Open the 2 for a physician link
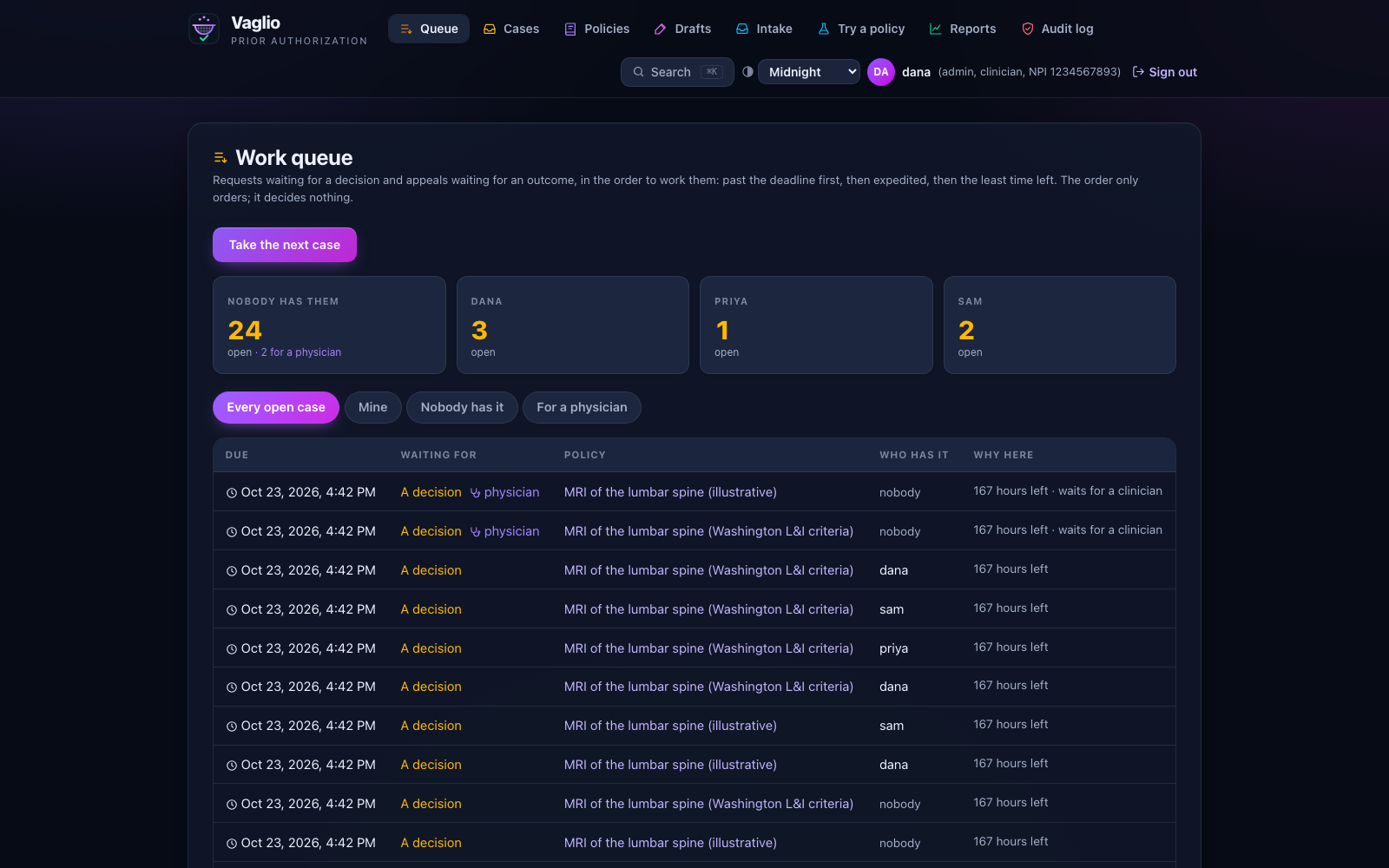Image resolution: width=1389 pixels, height=868 pixels. tap(301, 352)
